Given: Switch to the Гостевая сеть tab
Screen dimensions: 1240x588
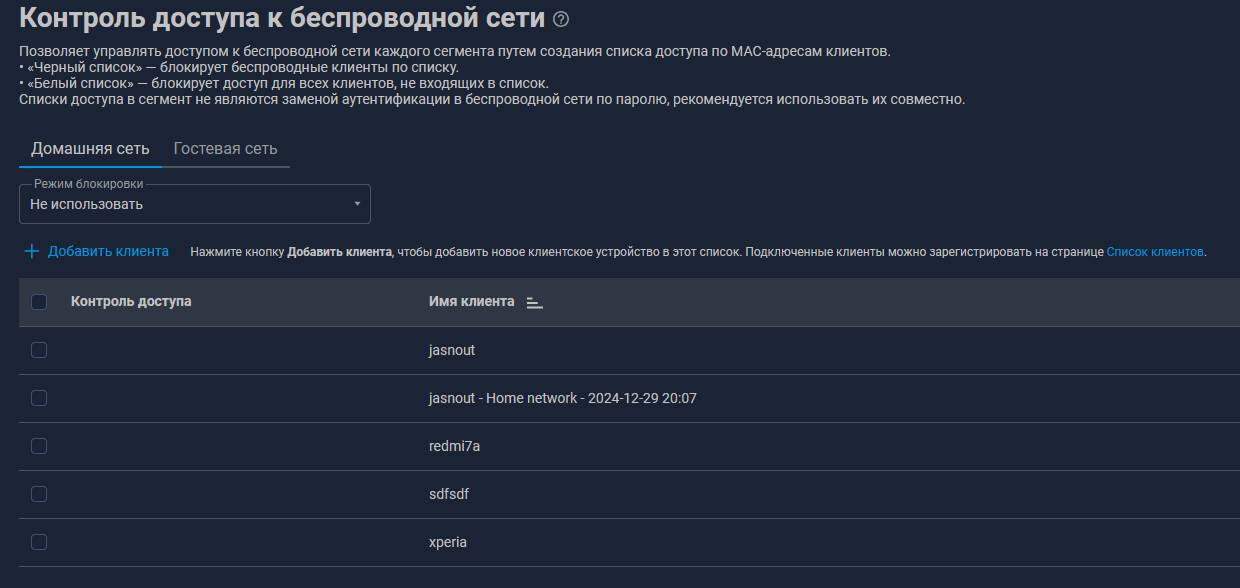Looking at the screenshot, I should (x=225, y=148).
